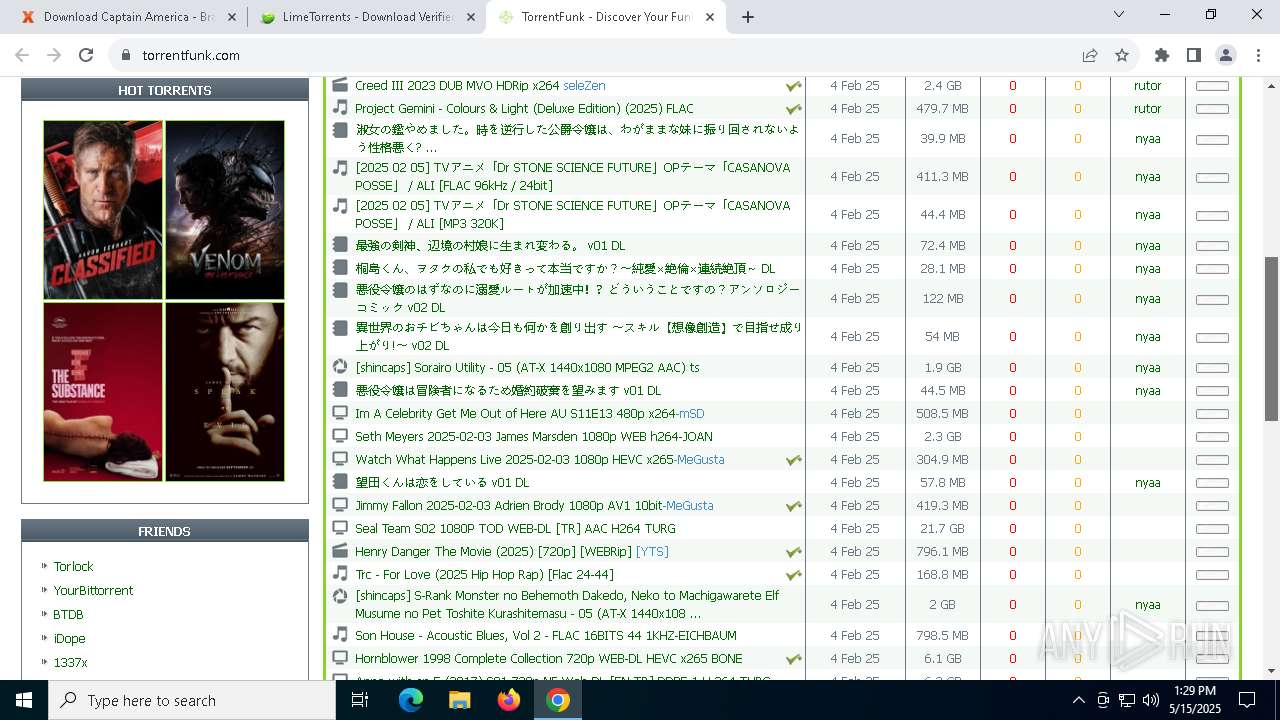Viewport: 1280px width, 720px height.
Task: Click the TV icon beside Seth Meyers torrent
Action: pos(340,436)
